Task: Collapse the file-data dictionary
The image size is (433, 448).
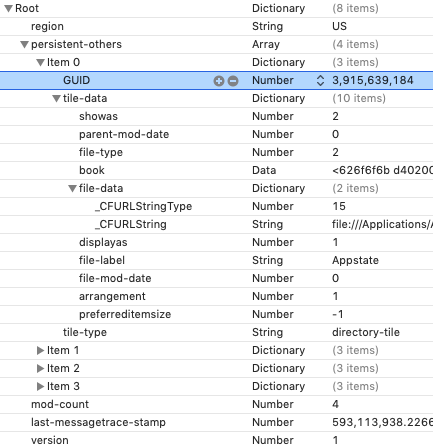Action: pyautogui.click(x=72, y=188)
